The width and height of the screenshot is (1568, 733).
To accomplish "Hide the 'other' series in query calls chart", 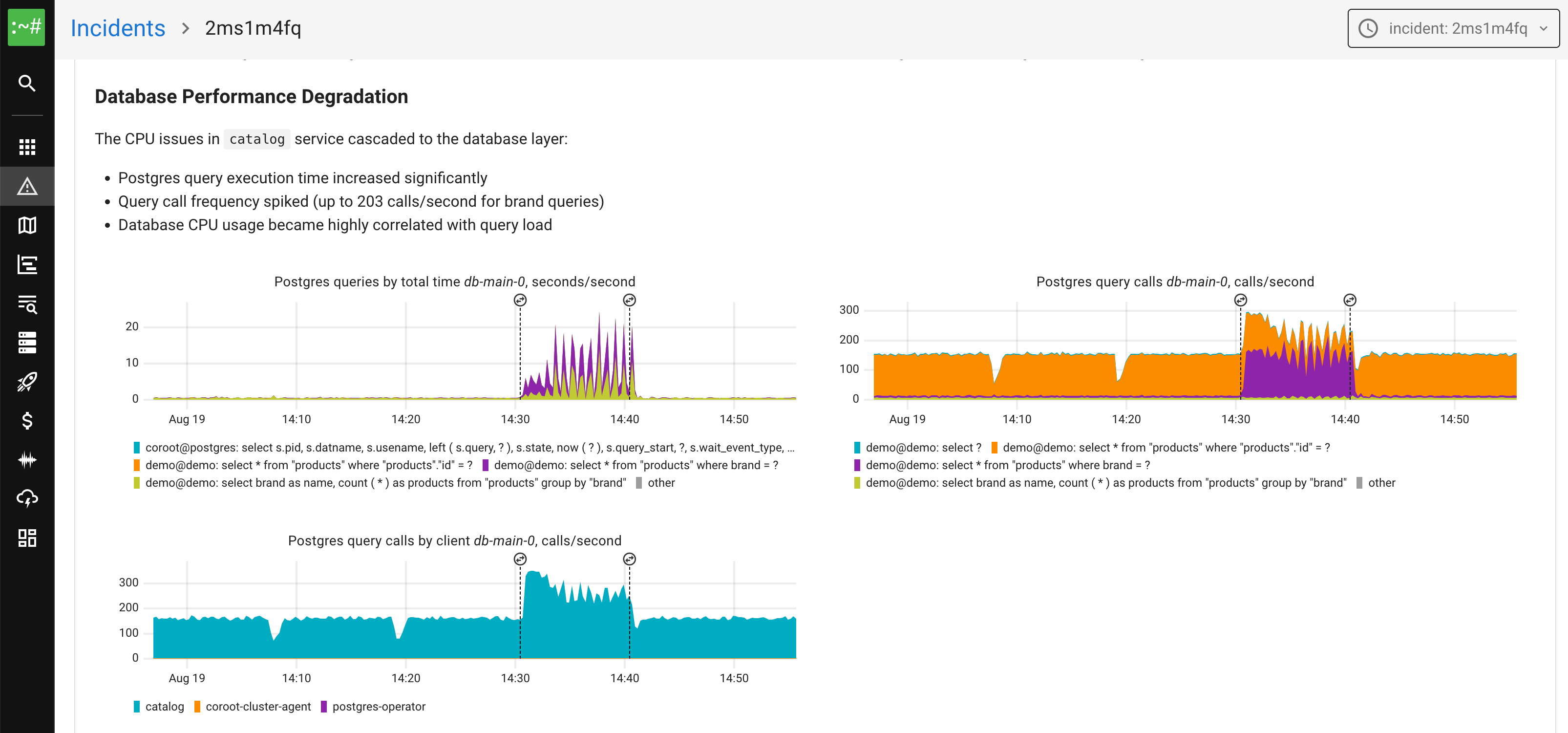I will pyautogui.click(x=1381, y=483).
